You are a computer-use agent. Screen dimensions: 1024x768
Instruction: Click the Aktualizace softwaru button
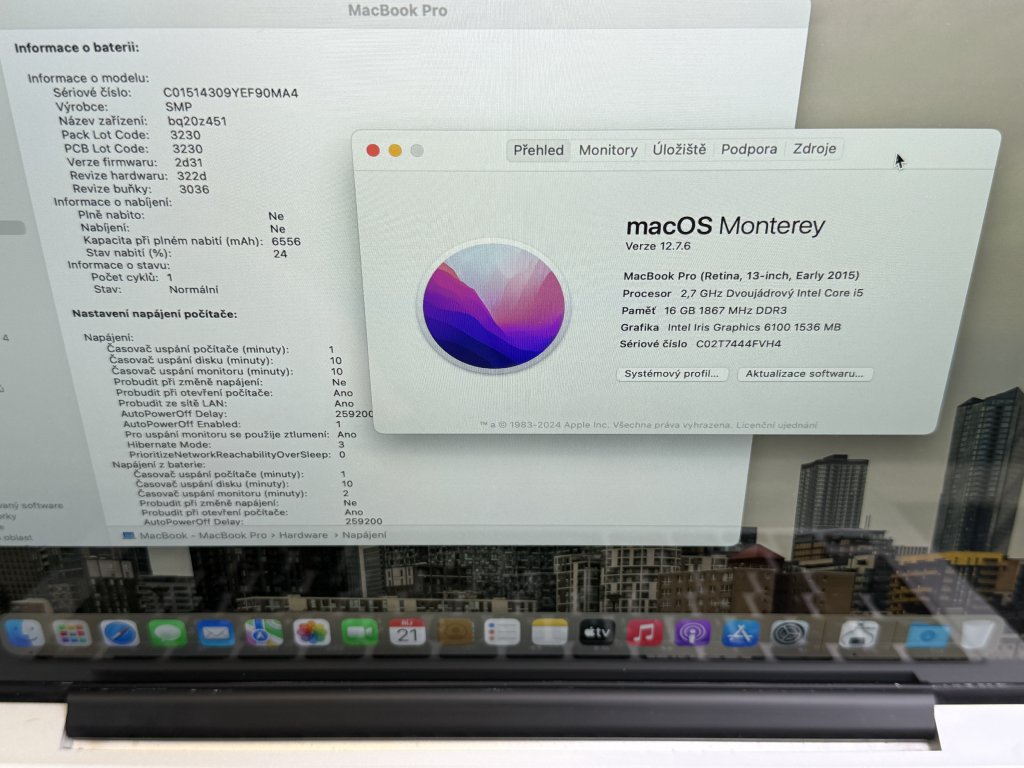coord(805,374)
